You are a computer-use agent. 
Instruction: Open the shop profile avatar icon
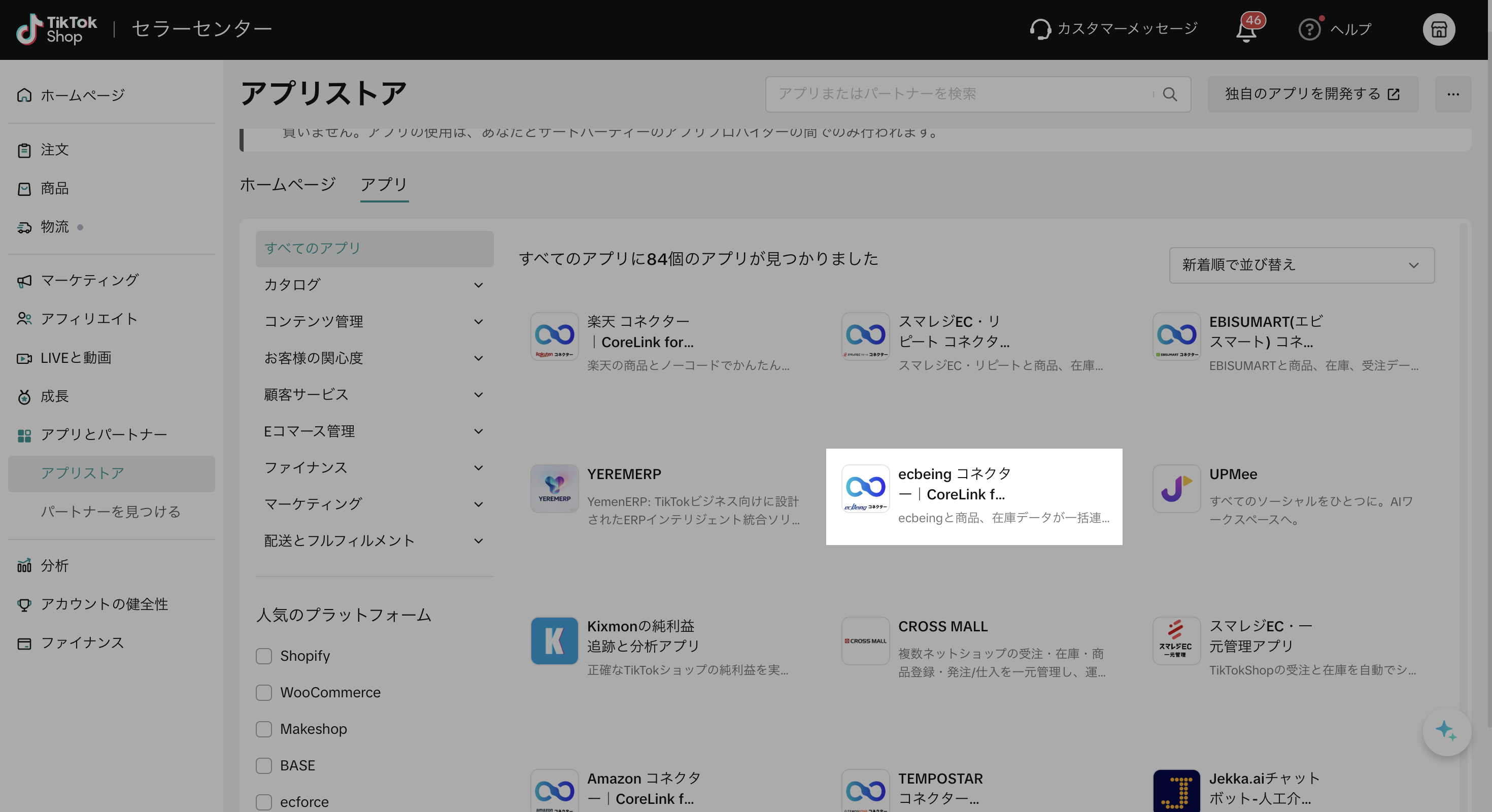pos(1439,29)
